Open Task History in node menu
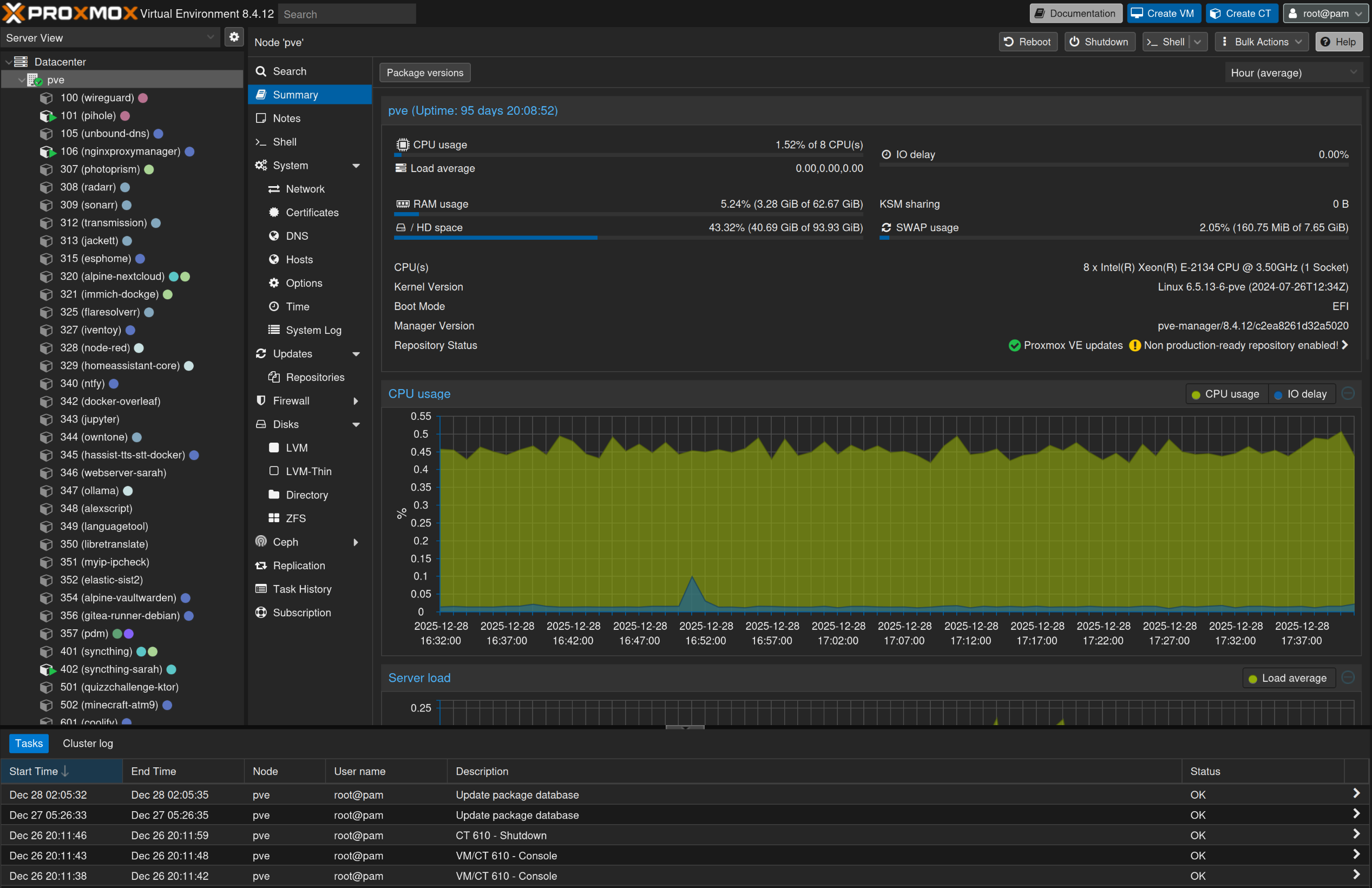This screenshot has height=888, width=1372. pyautogui.click(x=301, y=589)
